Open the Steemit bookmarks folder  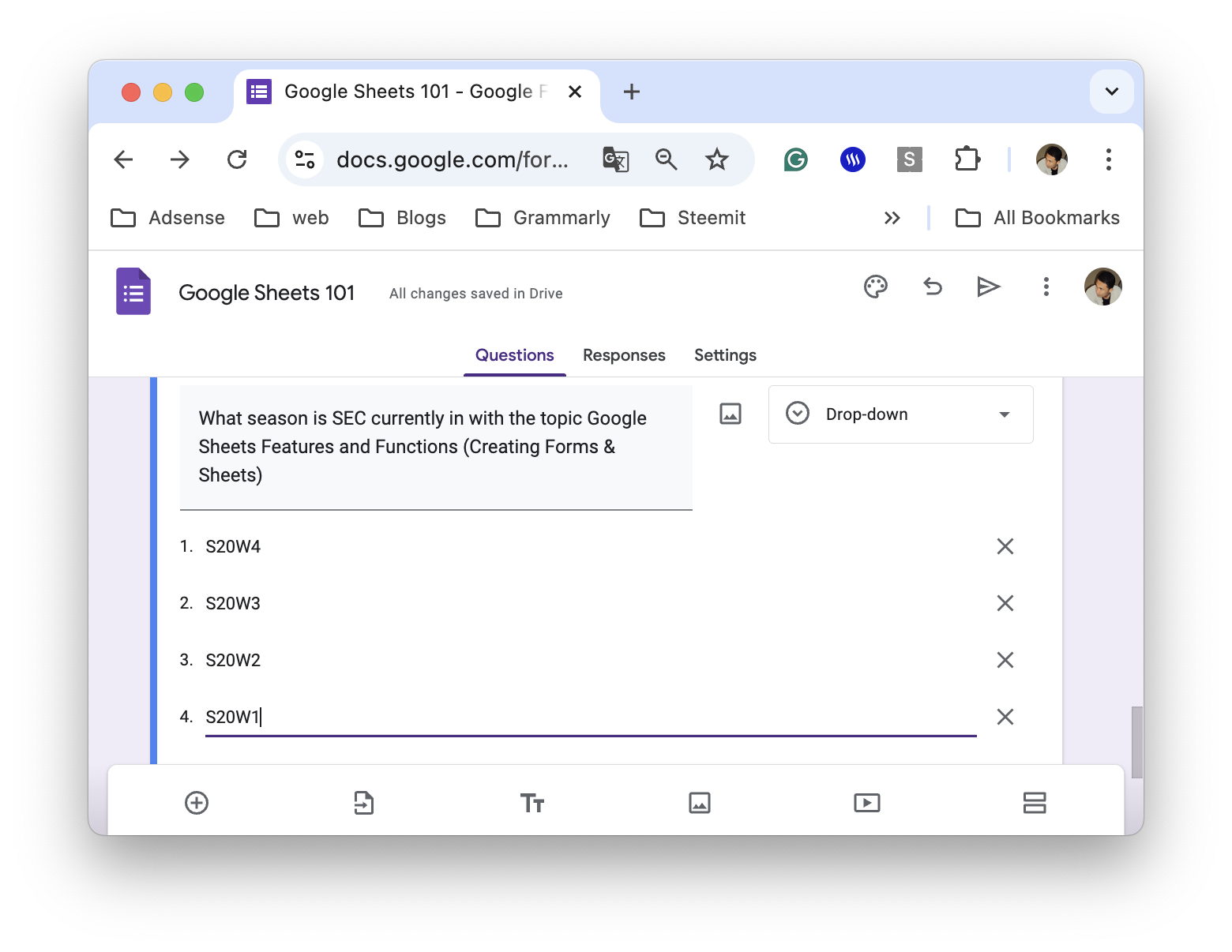point(693,218)
